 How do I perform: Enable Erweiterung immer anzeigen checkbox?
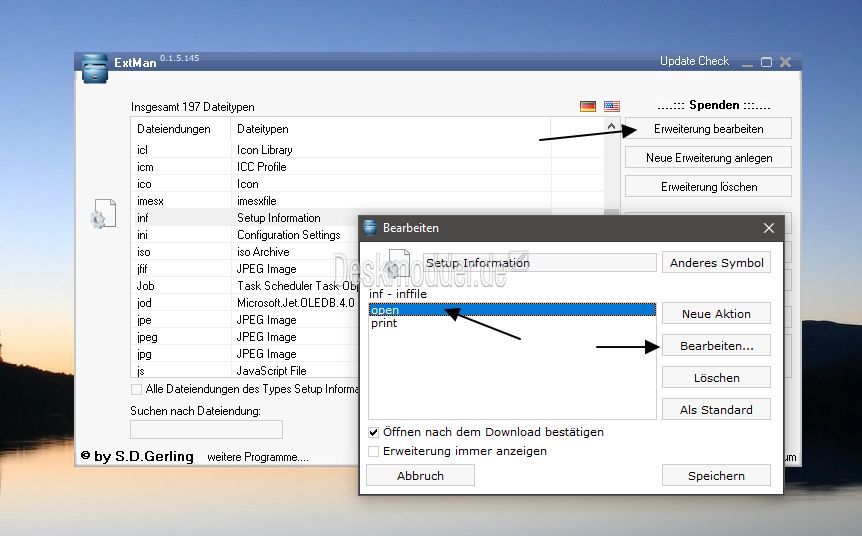click(x=373, y=451)
